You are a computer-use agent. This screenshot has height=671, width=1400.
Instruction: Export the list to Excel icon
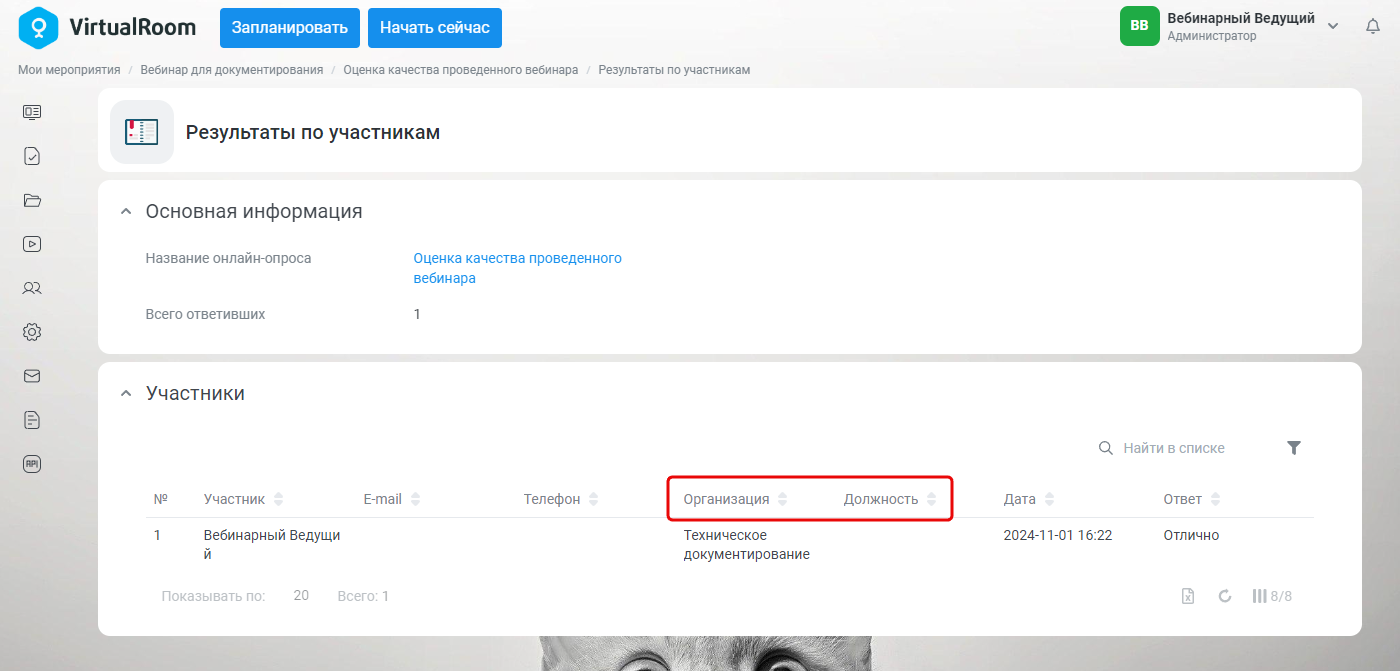[1188, 596]
